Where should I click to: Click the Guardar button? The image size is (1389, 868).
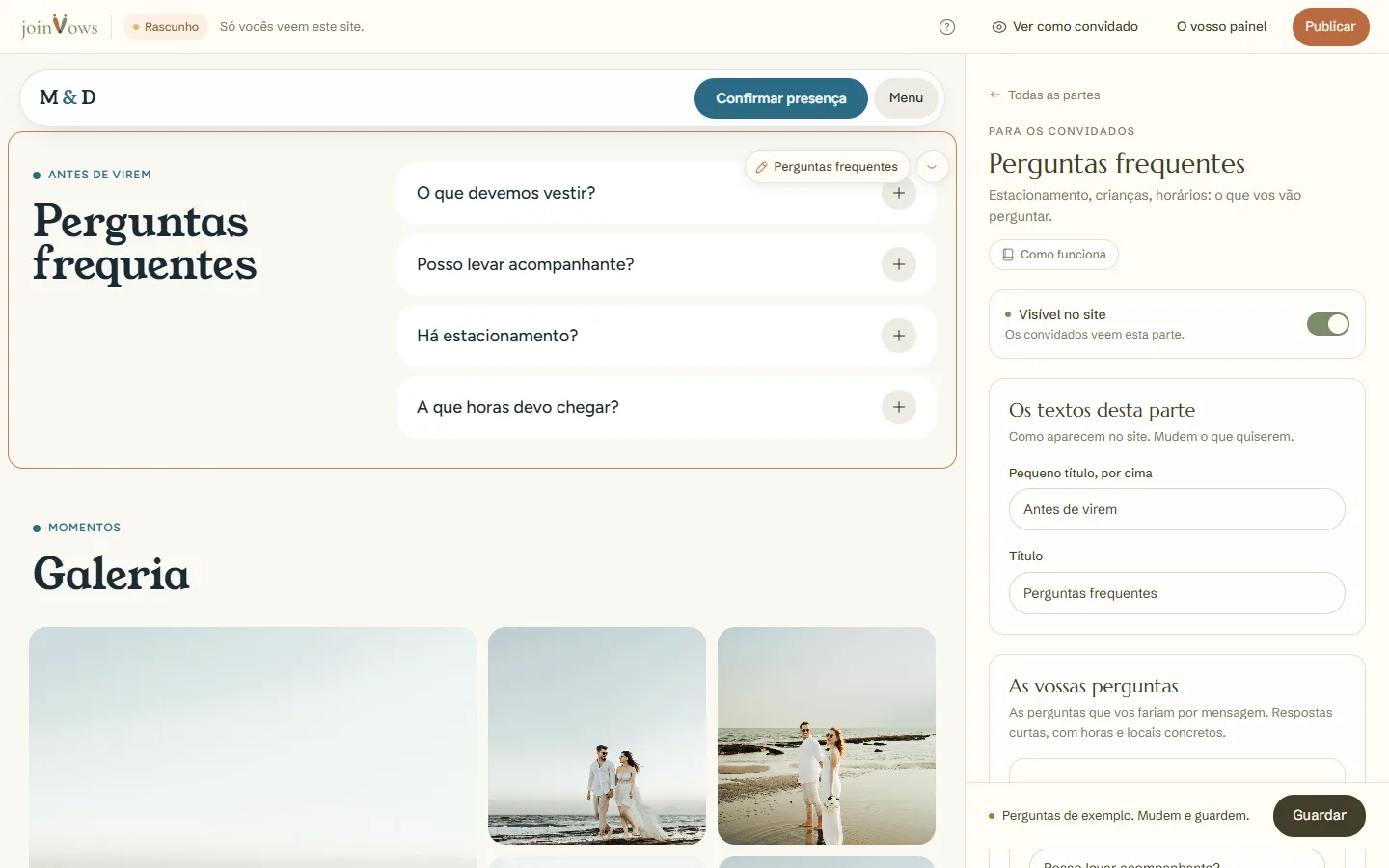1319,816
